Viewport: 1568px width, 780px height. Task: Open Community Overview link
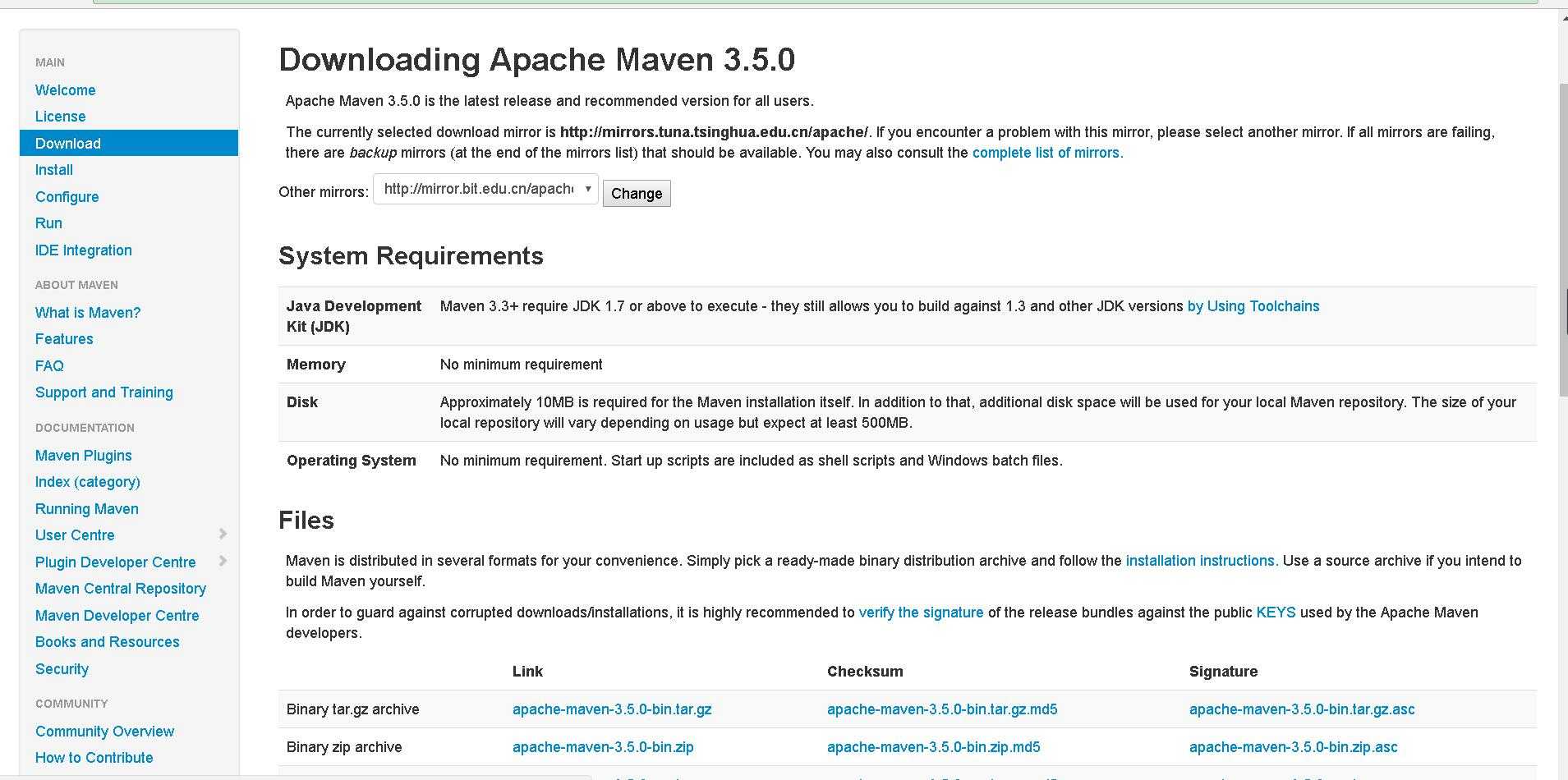tap(104, 732)
